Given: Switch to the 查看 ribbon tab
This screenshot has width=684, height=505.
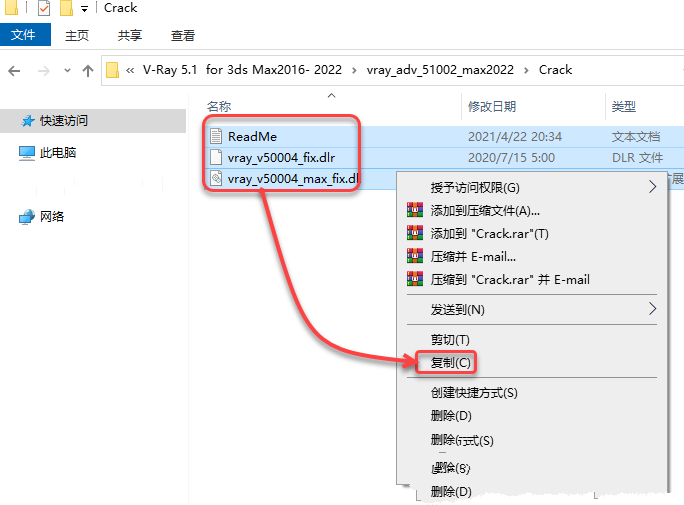Looking at the screenshot, I should (x=182, y=35).
